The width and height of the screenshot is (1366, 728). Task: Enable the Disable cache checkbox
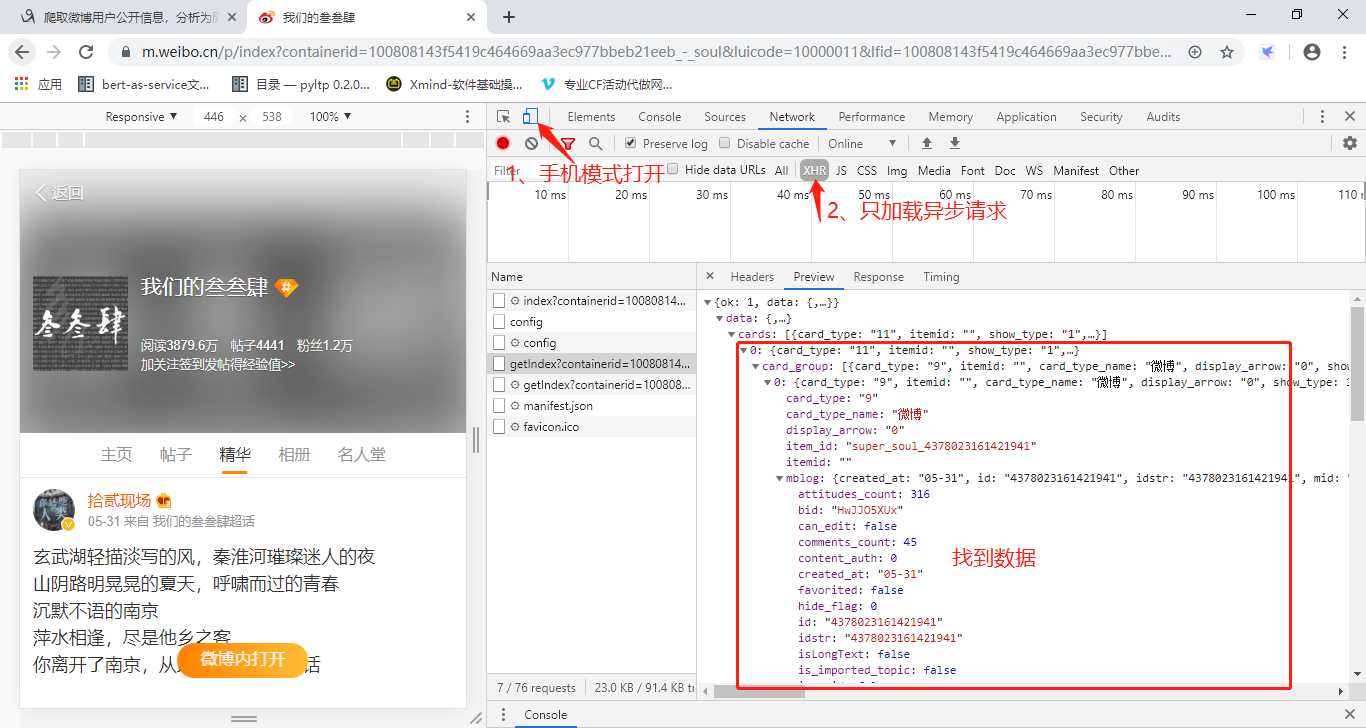pos(725,144)
